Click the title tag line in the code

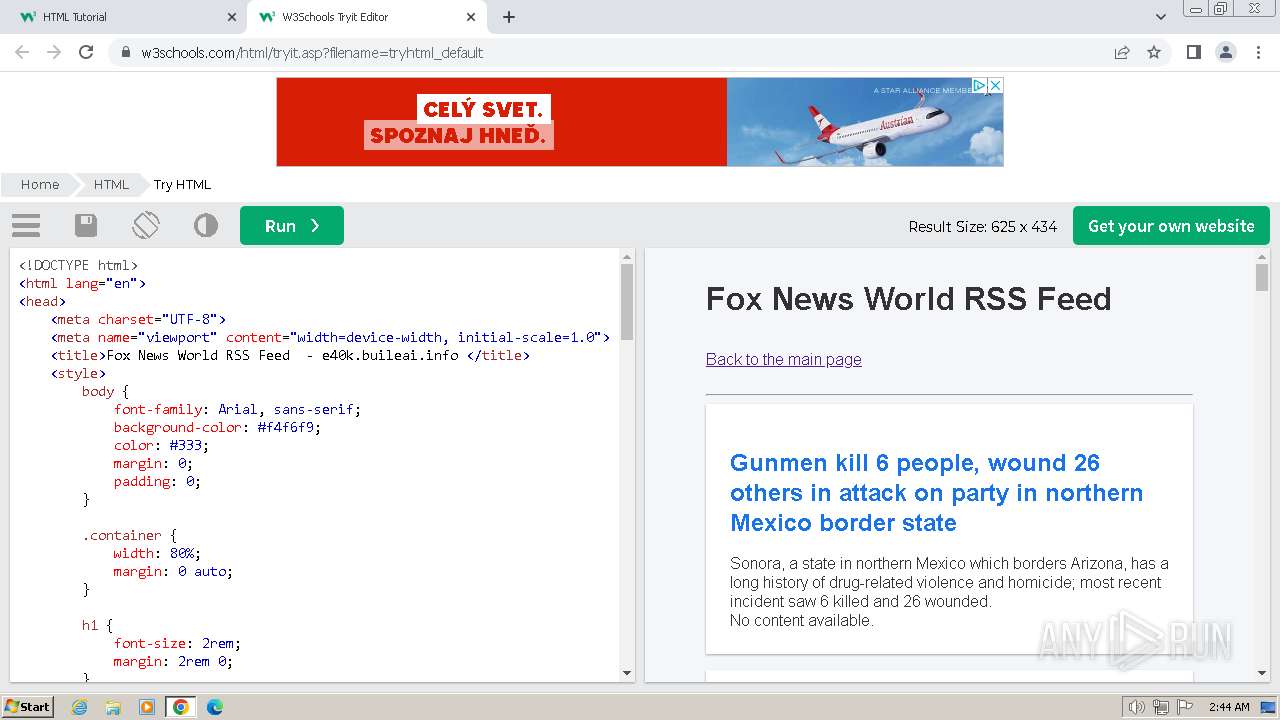point(290,355)
